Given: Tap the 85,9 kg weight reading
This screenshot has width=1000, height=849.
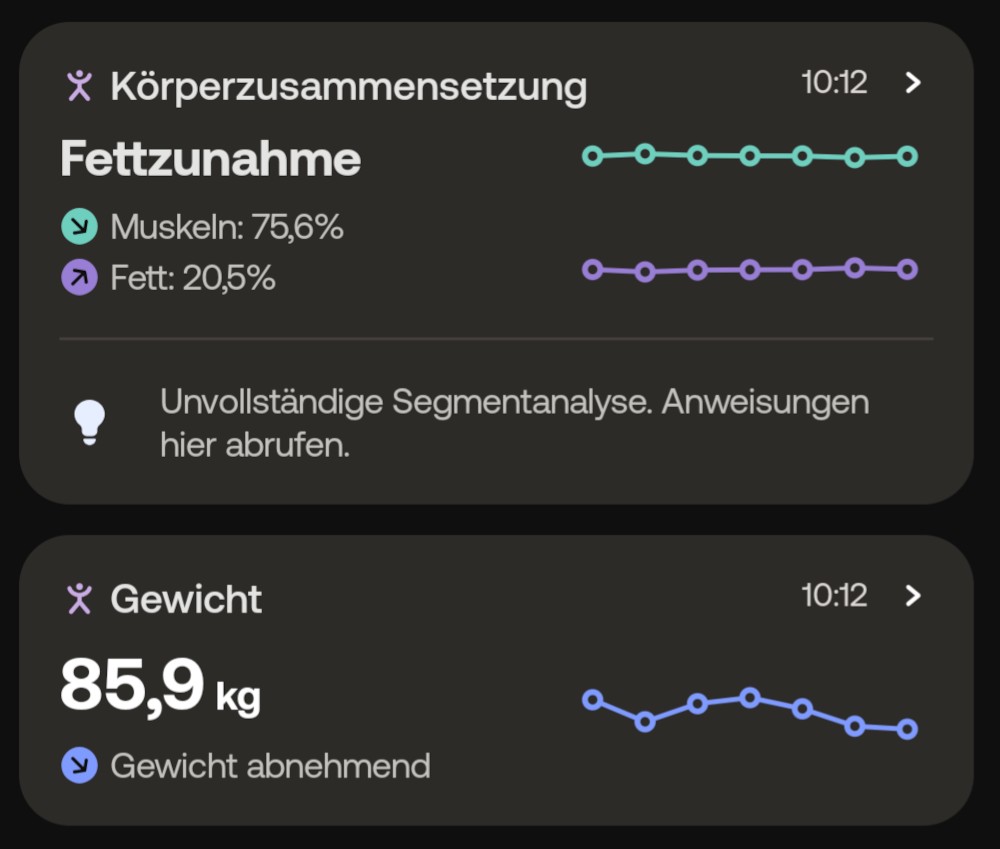Looking at the screenshot, I should tap(160, 686).
